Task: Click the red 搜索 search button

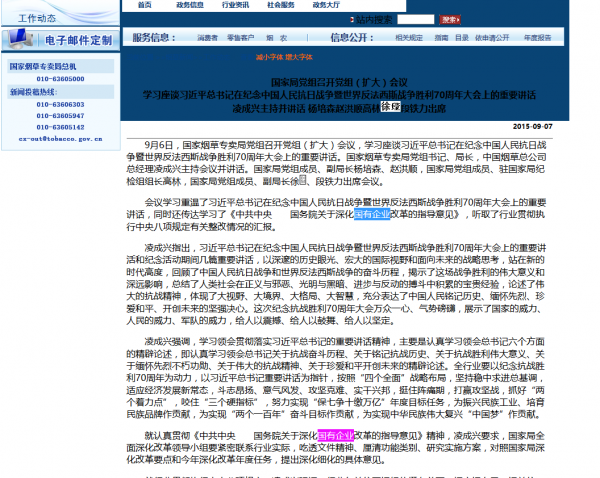Action: (x=450, y=20)
